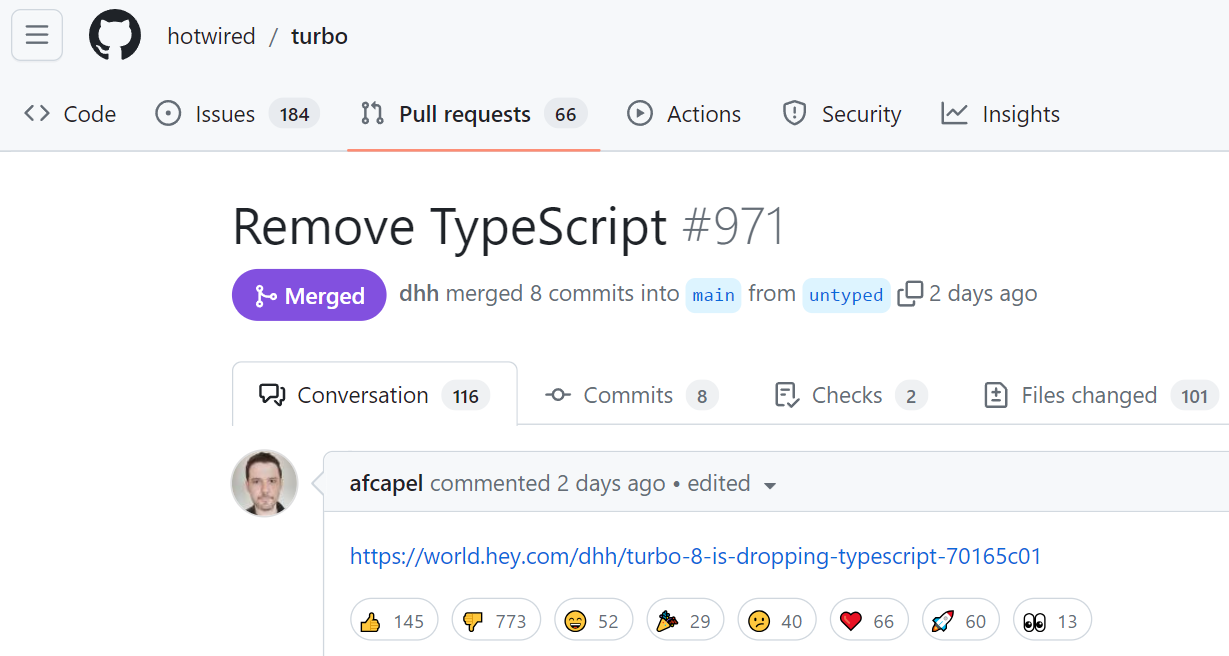Add the rocket reaction
Viewport: 1229px width, 656px height.
[960, 620]
